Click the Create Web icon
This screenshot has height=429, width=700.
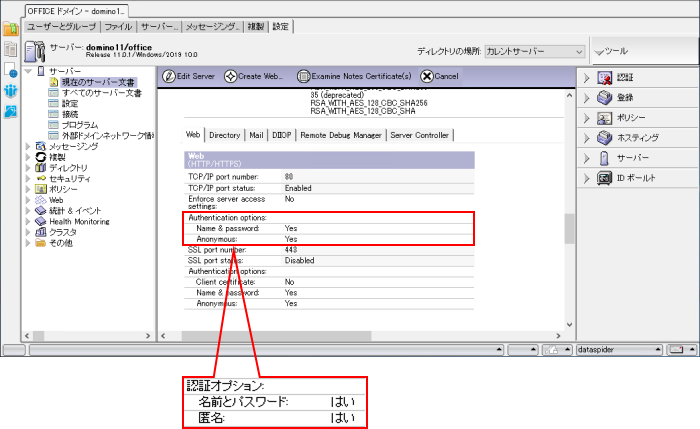coord(230,76)
